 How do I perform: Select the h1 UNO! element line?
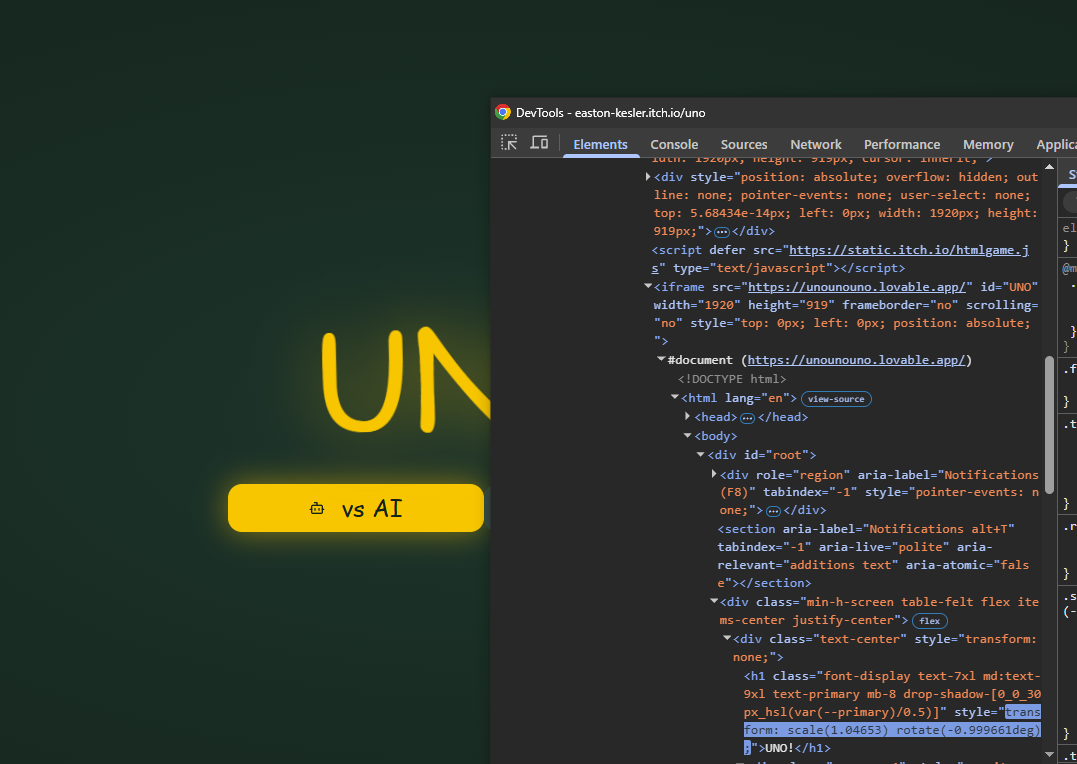click(892, 712)
